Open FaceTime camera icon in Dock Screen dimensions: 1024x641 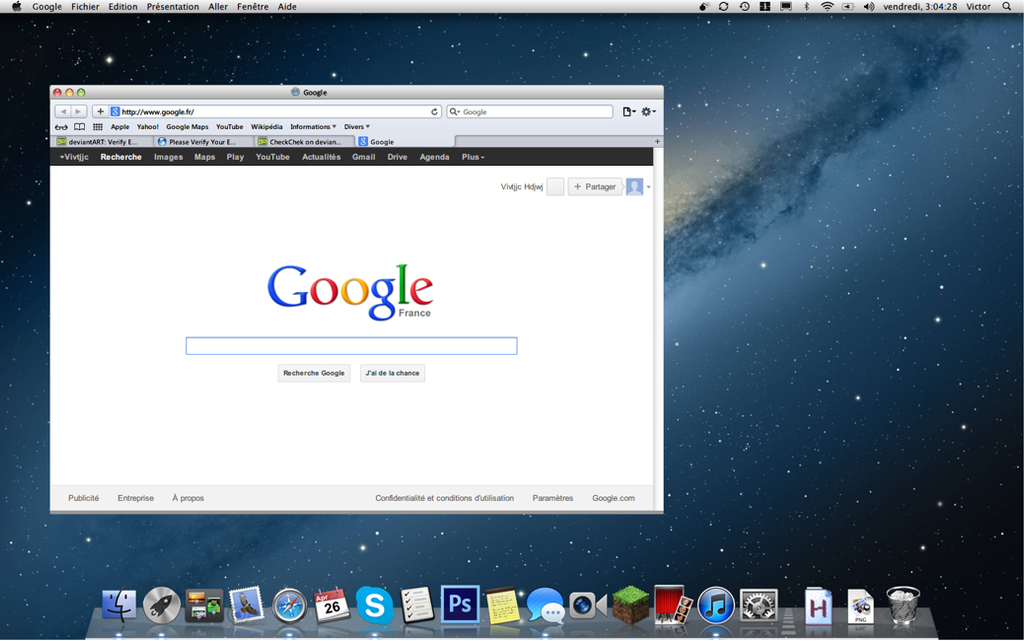pyautogui.click(x=587, y=605)
